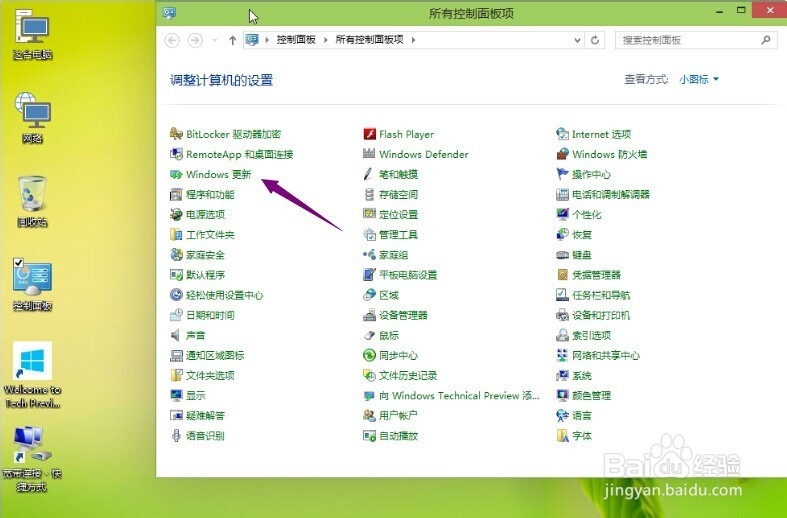
Task: Open 通知区域图标 link
Action: coord(215,355)
